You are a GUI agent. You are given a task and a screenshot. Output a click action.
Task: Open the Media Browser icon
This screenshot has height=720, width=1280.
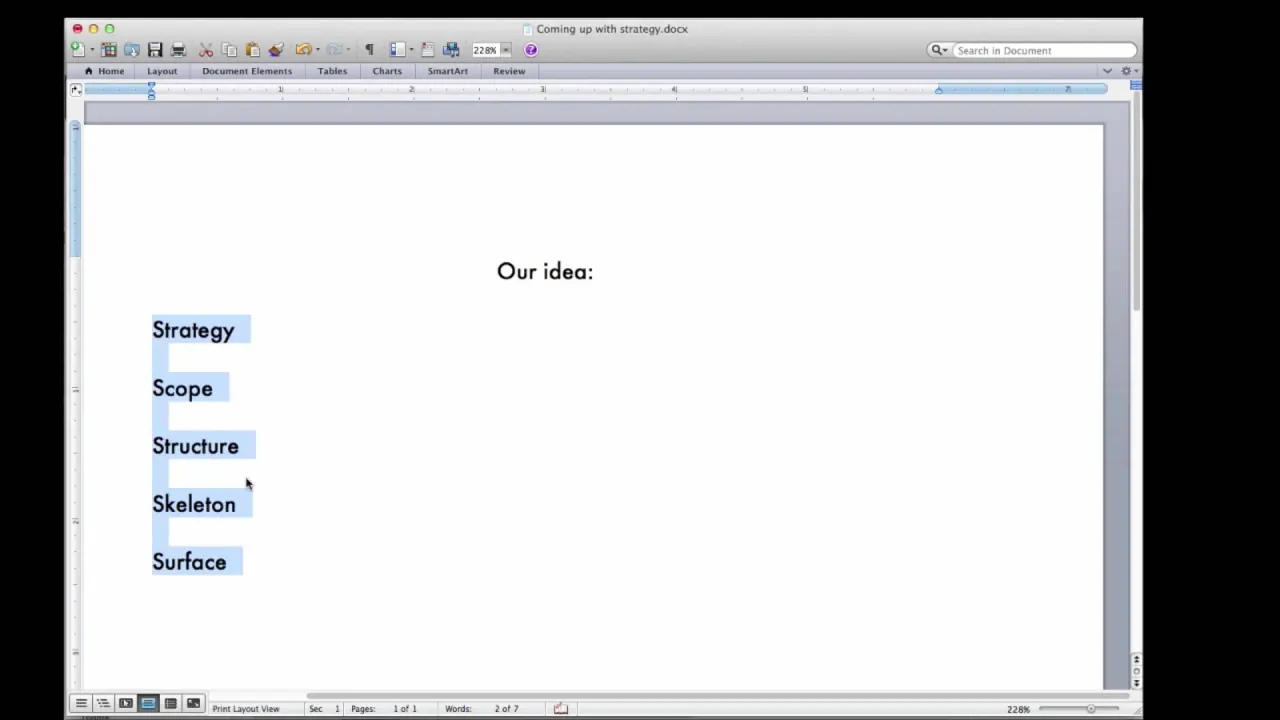(451, 50)
